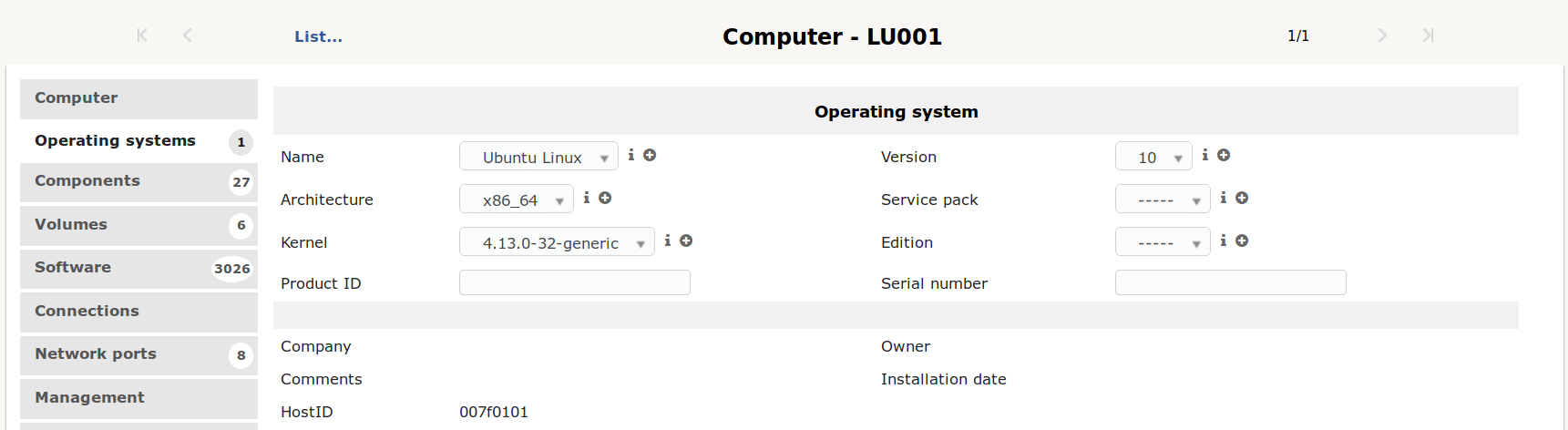Go to the last record arrow

(1428, 36)
